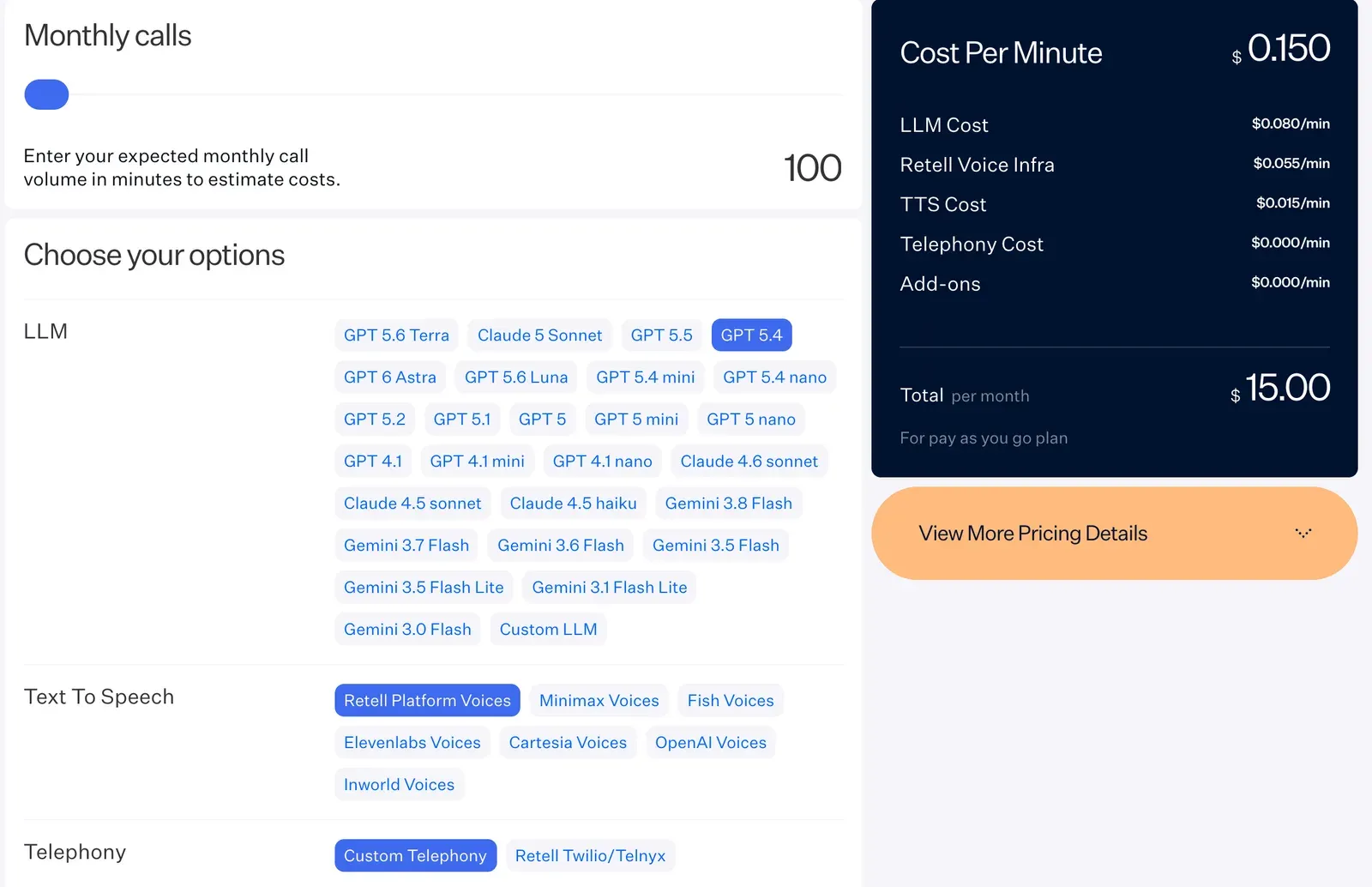Select the Claude 5 Sonnet LLM option
The width and height of the screenshot is (1372, 887).
[539, 335]
